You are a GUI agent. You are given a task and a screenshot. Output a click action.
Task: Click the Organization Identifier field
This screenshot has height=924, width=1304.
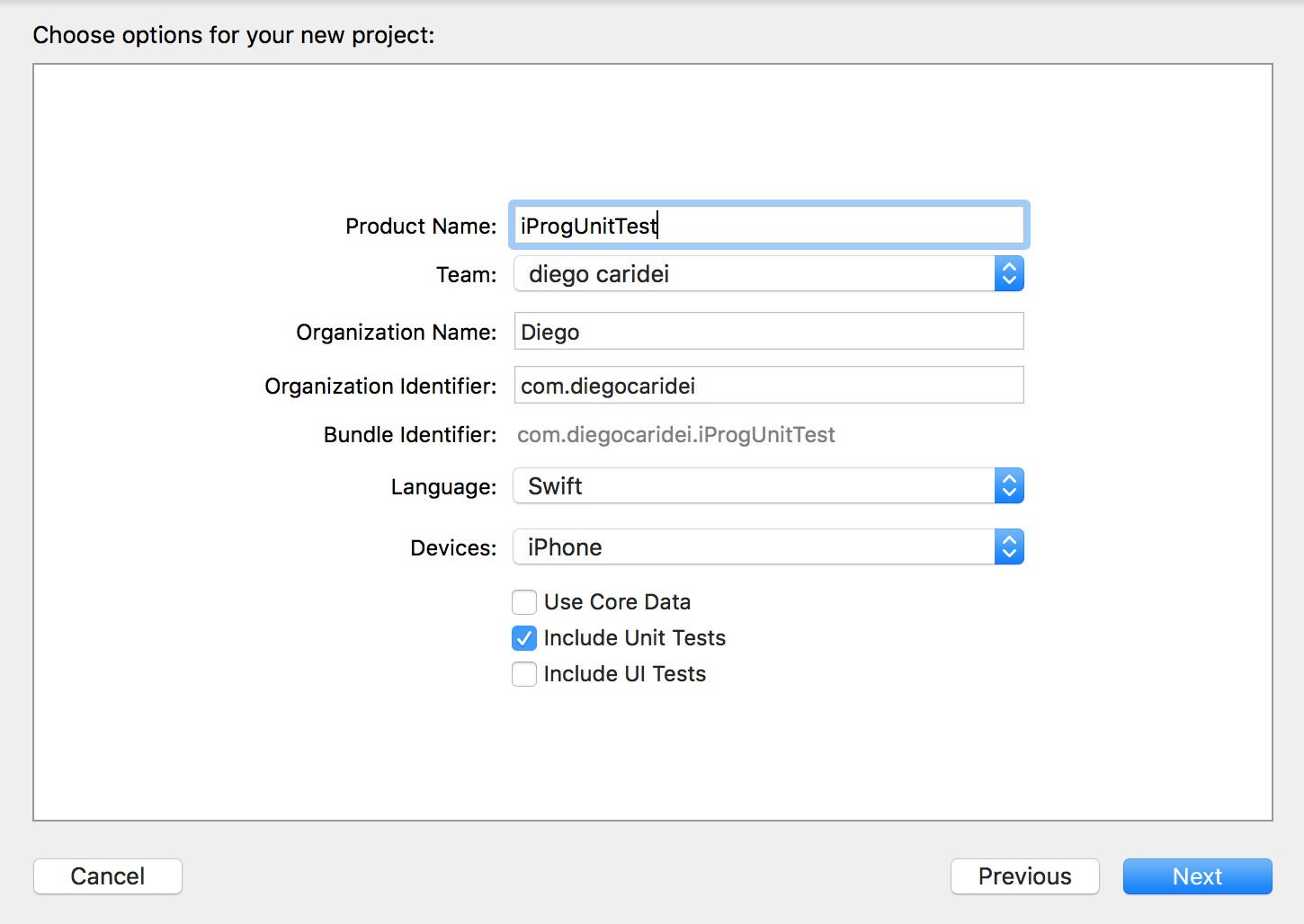point(769,386)
